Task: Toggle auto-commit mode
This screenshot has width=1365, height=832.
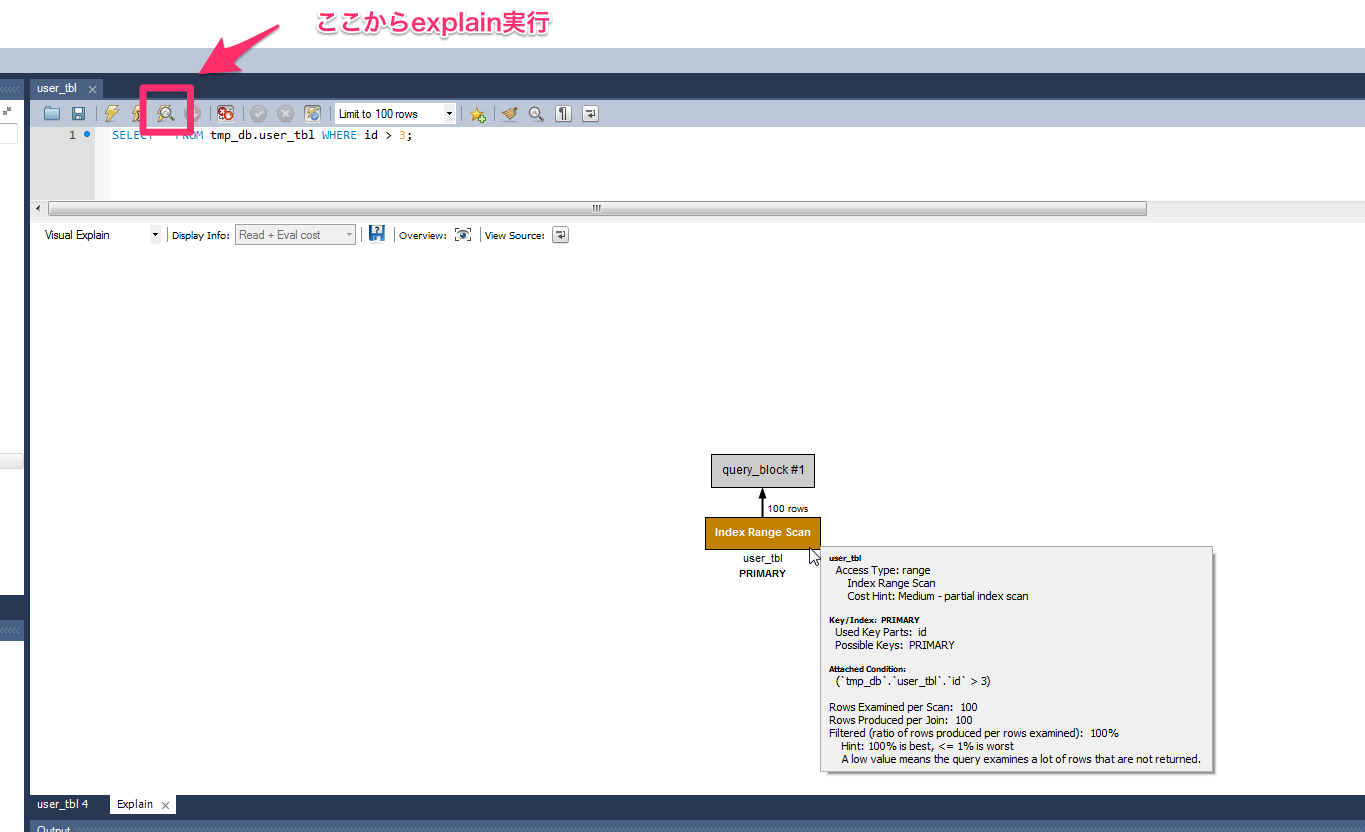Action: 313,112
